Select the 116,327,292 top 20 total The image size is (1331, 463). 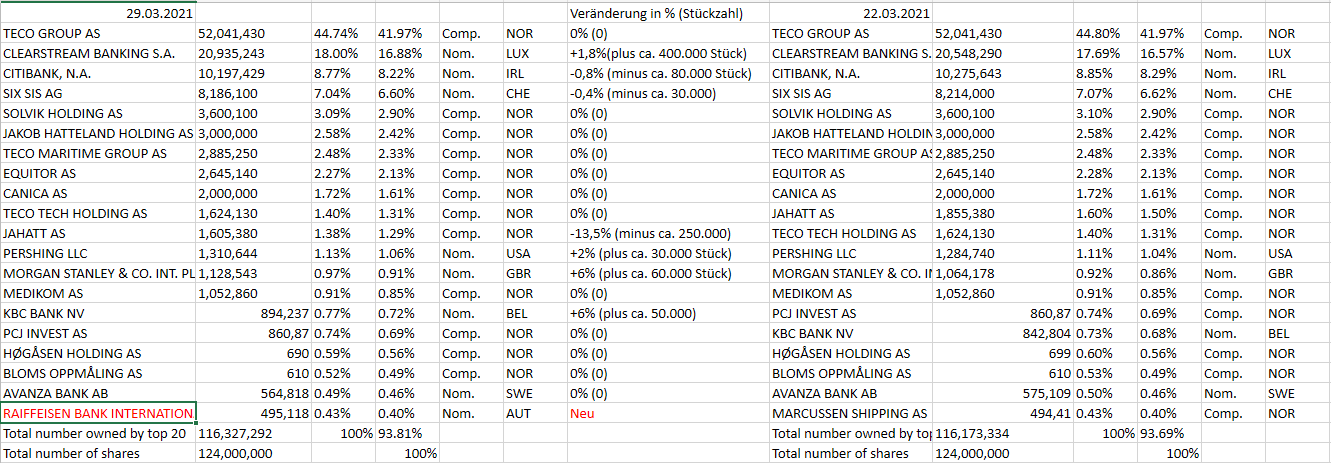(x=236, y=433)
